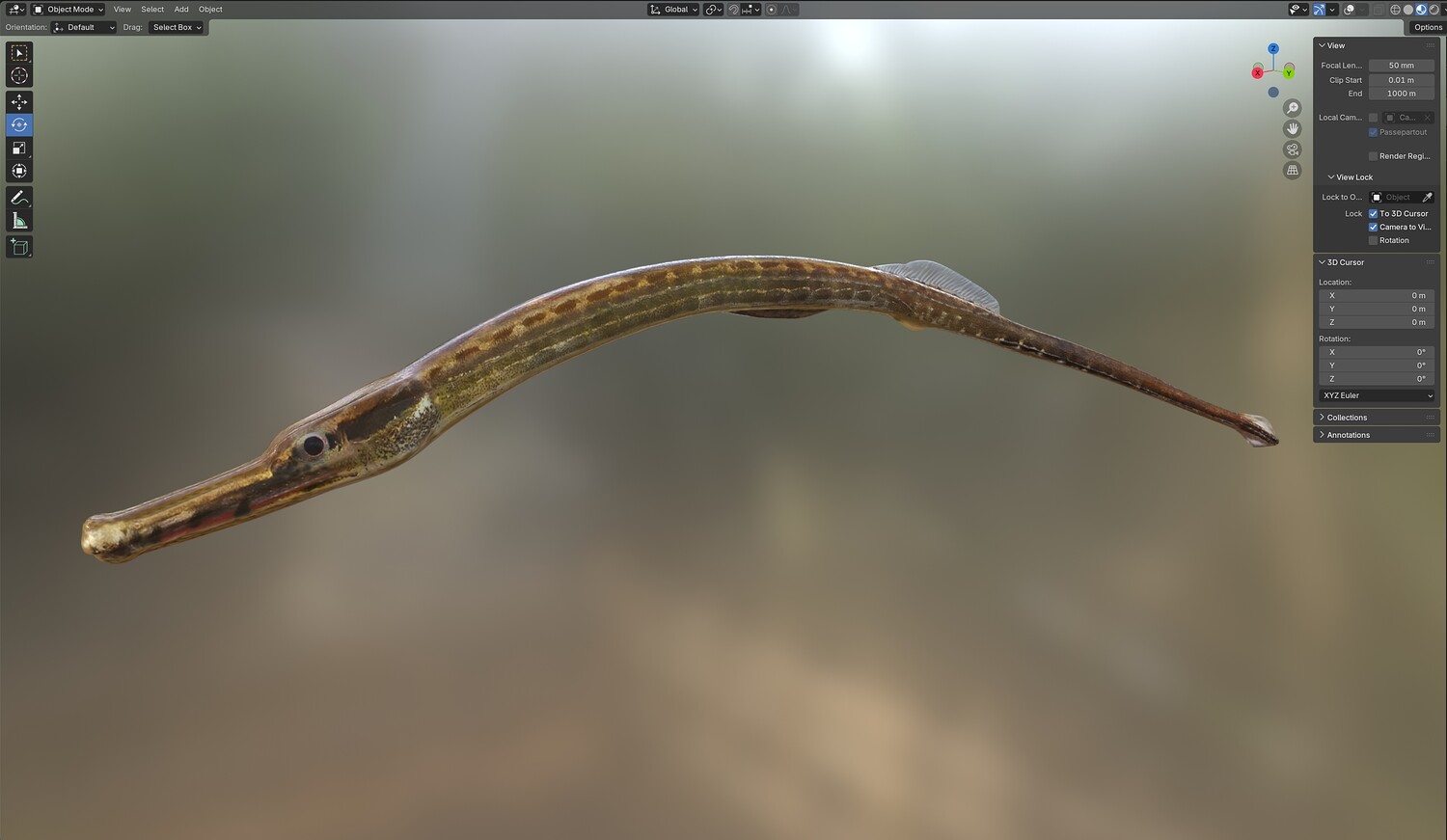Open the Object Mode dropdown
This screenshot has height=840, width=1447.
[68, 10]
